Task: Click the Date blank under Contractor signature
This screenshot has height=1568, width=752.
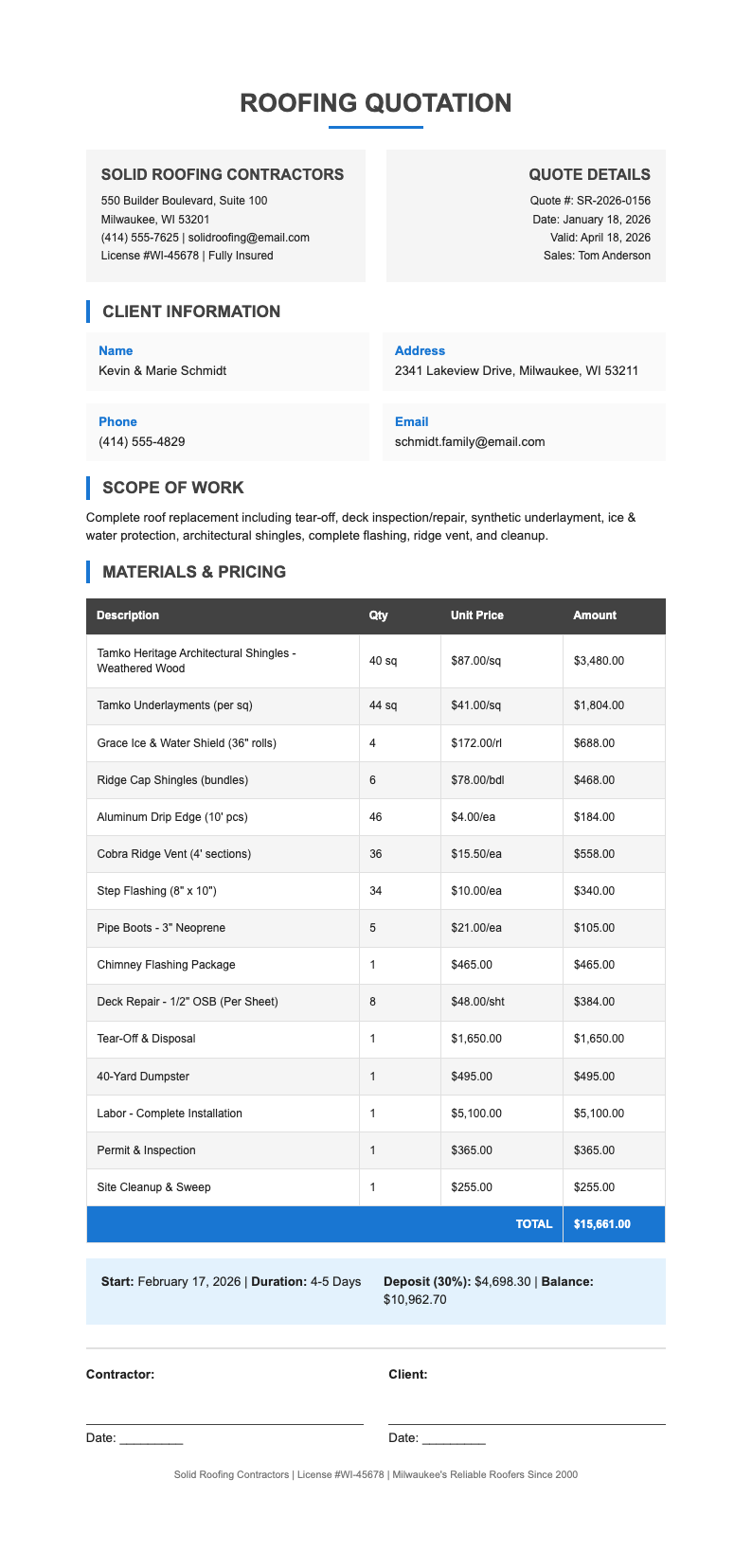Action: coord(152,1438)
